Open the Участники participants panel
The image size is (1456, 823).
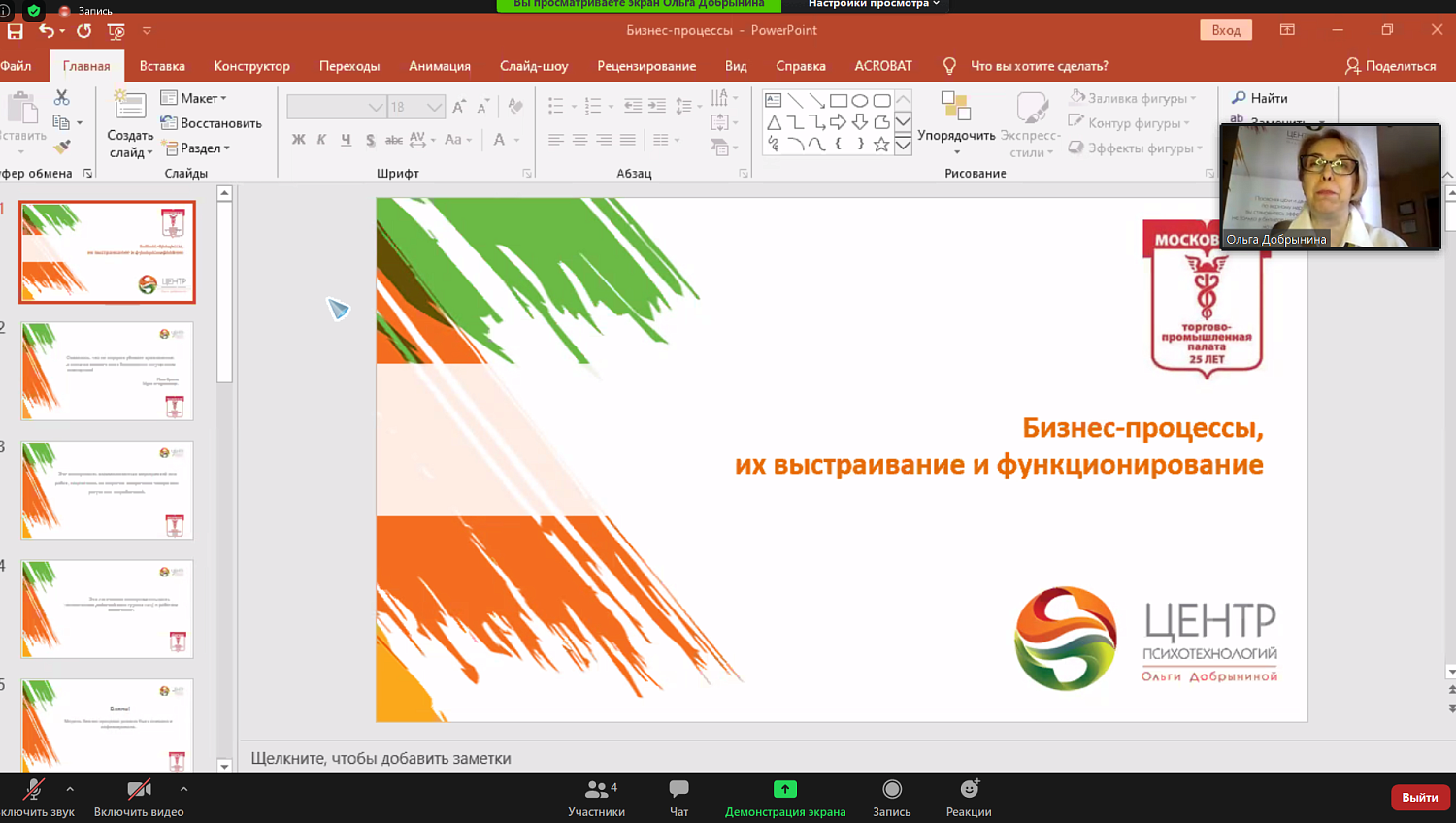point(597,799)
